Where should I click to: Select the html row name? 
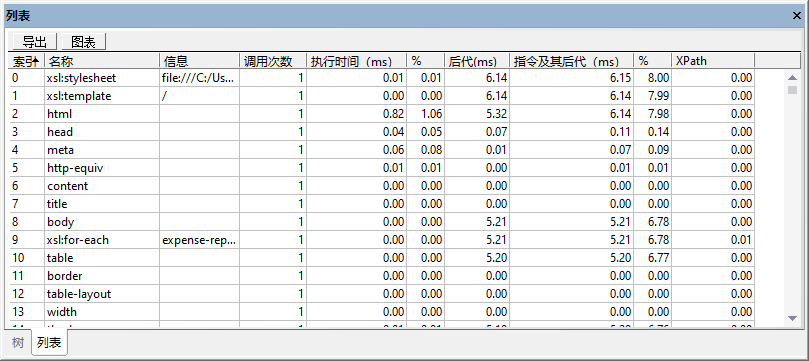click(59, 114)
